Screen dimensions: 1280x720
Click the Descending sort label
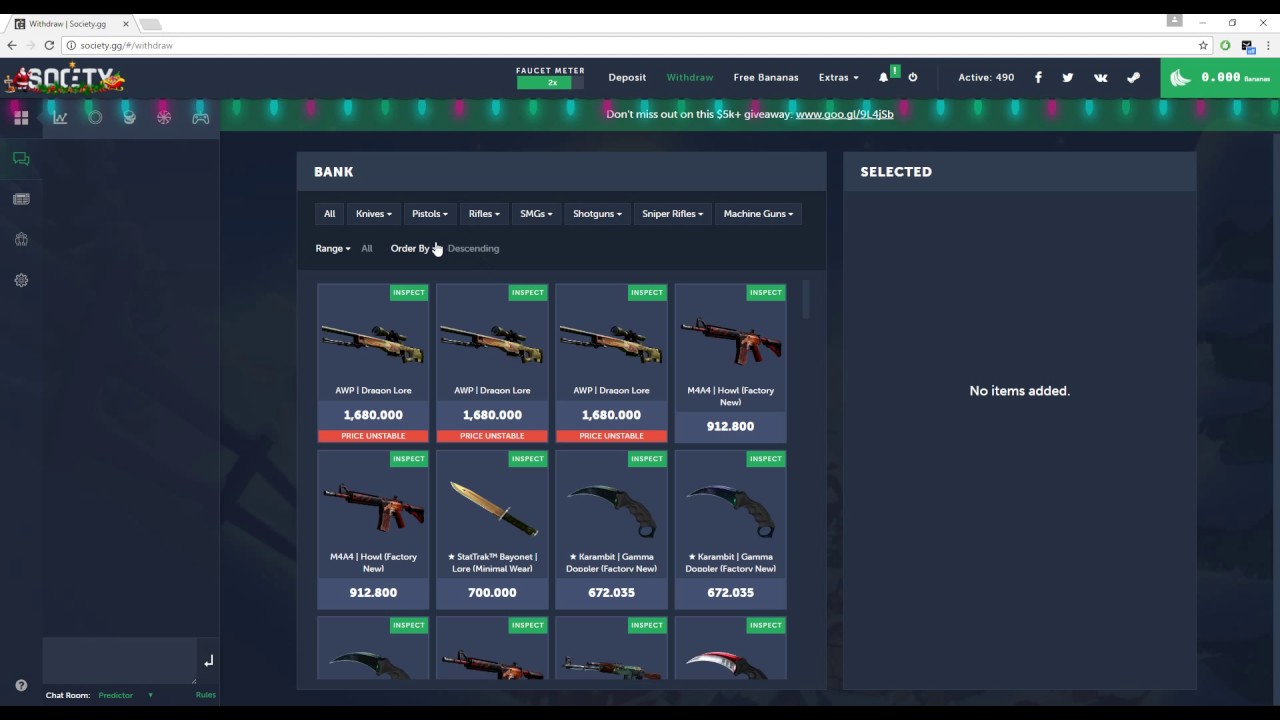pyautogui.click(x=473, y=248)
